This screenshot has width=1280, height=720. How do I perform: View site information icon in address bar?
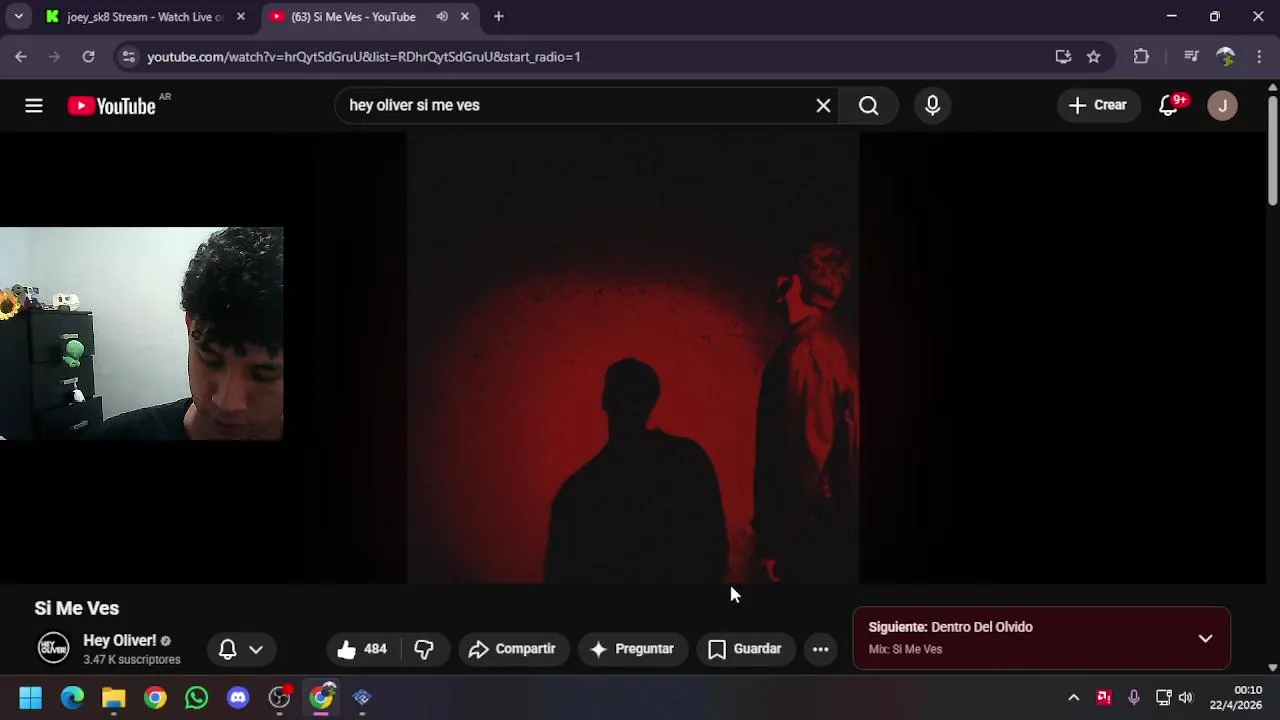click(128, 57)
